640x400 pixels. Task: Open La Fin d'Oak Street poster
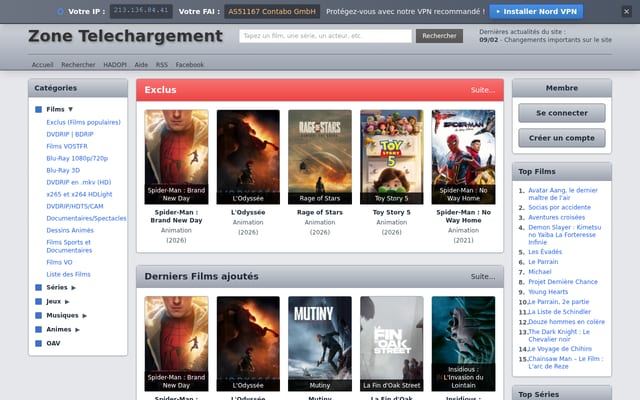coord(392,344)
